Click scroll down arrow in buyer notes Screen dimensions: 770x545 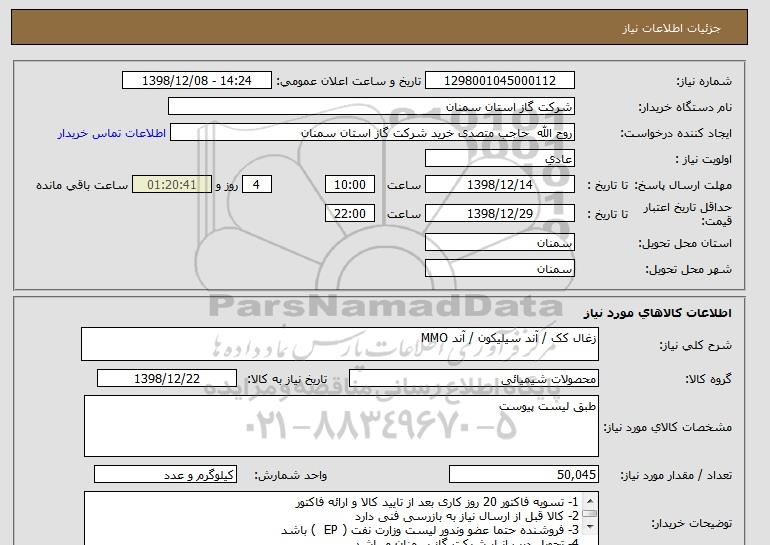pos(590,527)
